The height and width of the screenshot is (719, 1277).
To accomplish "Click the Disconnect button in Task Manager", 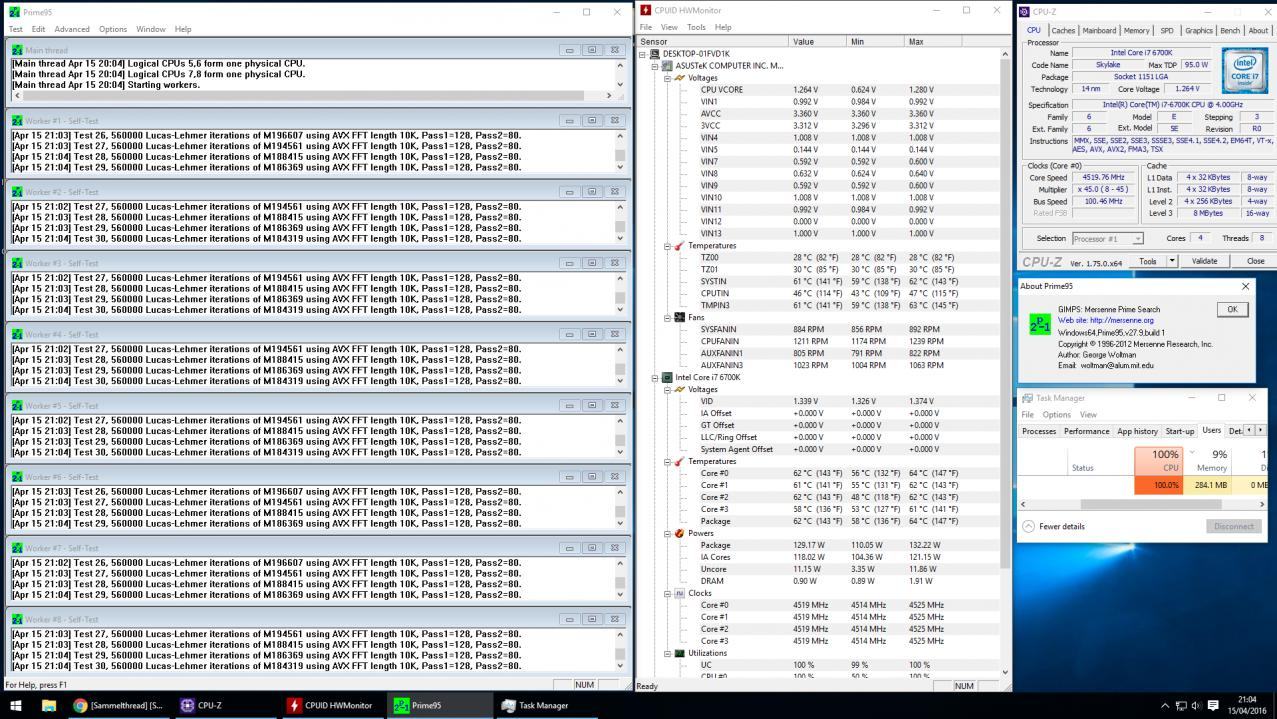I will tap(1233, 526).
